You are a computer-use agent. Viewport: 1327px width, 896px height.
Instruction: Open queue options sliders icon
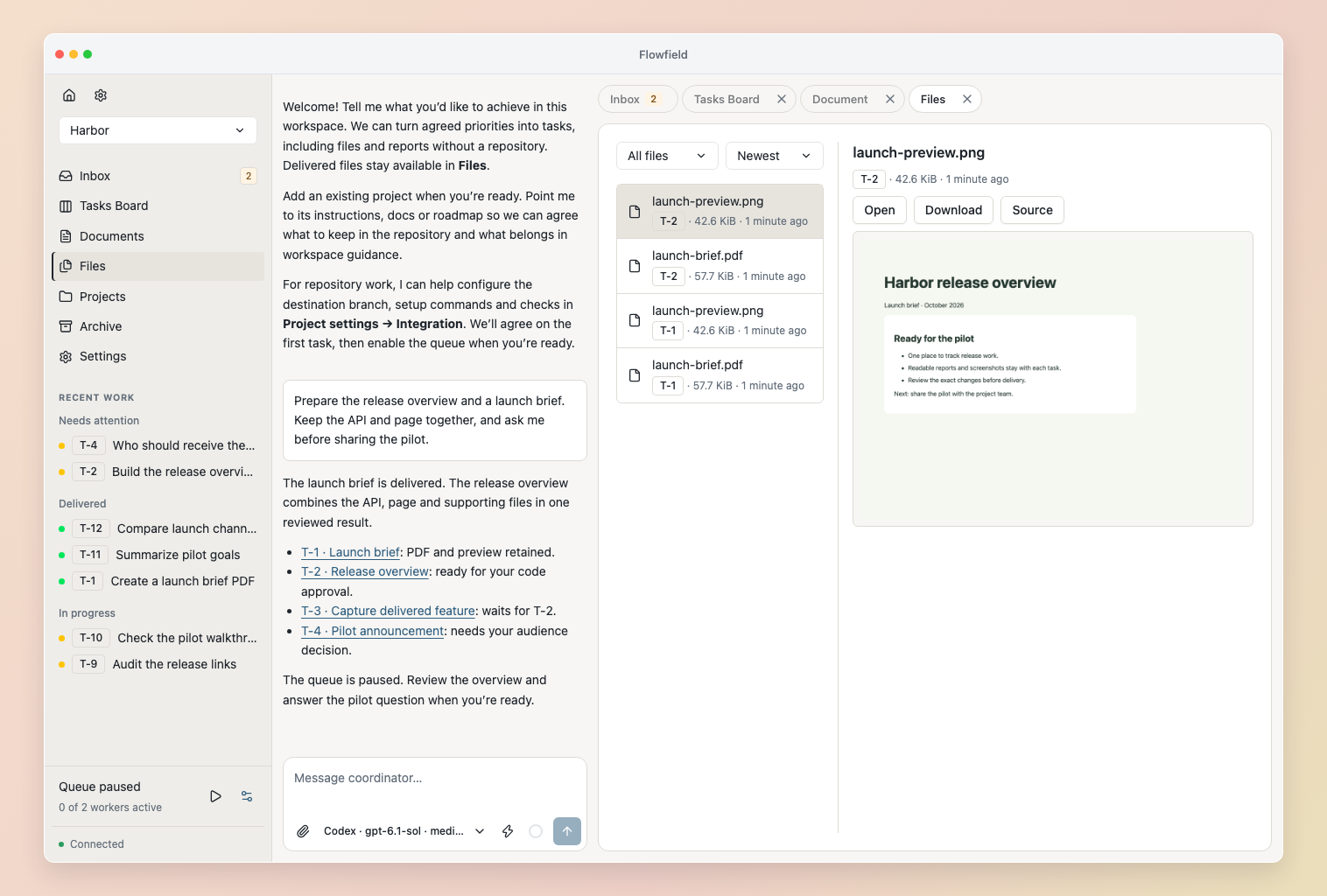pyautogui.click(x=247, y=796)
